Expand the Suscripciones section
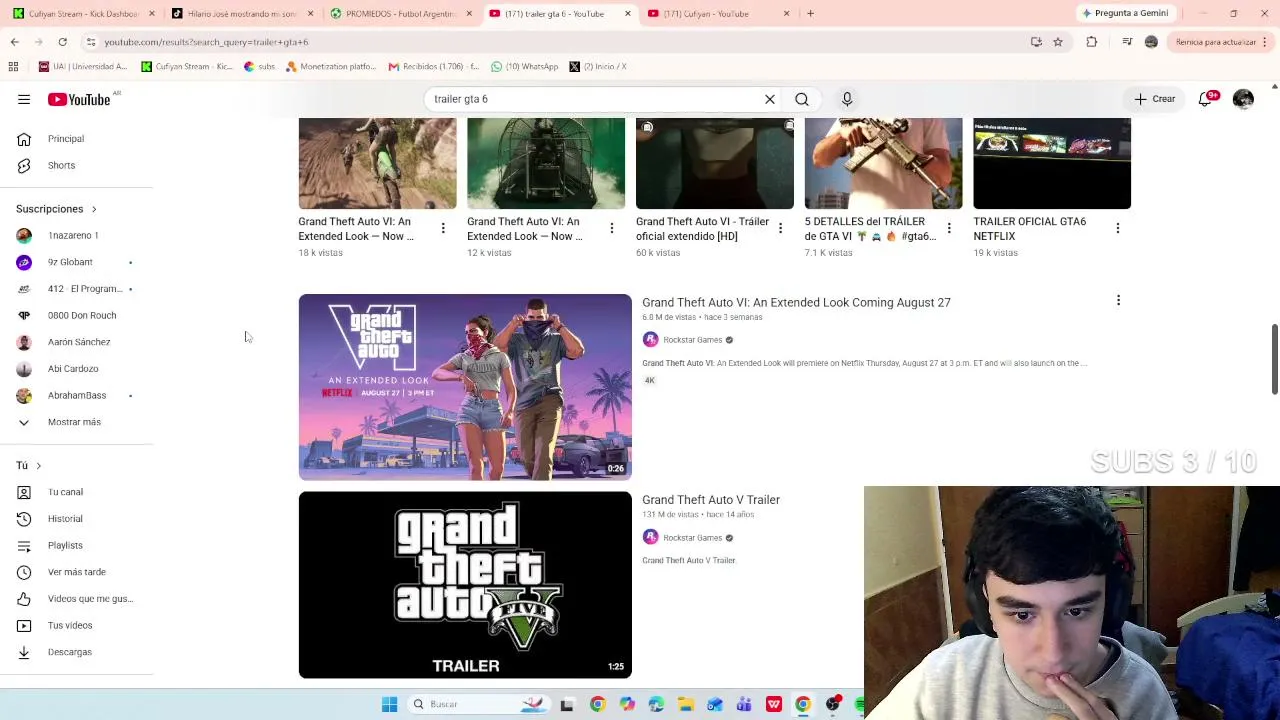The height and width of the screenshot is (720, 1280). (x=56, y=209)
